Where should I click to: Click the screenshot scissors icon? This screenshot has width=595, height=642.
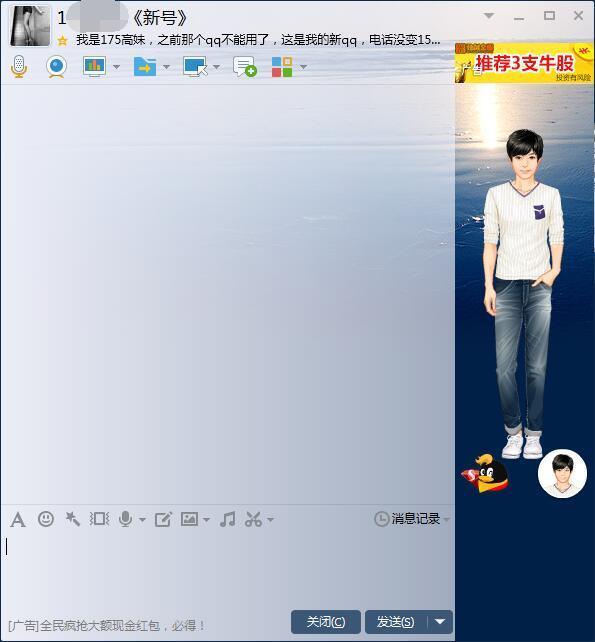pos(253,519)
